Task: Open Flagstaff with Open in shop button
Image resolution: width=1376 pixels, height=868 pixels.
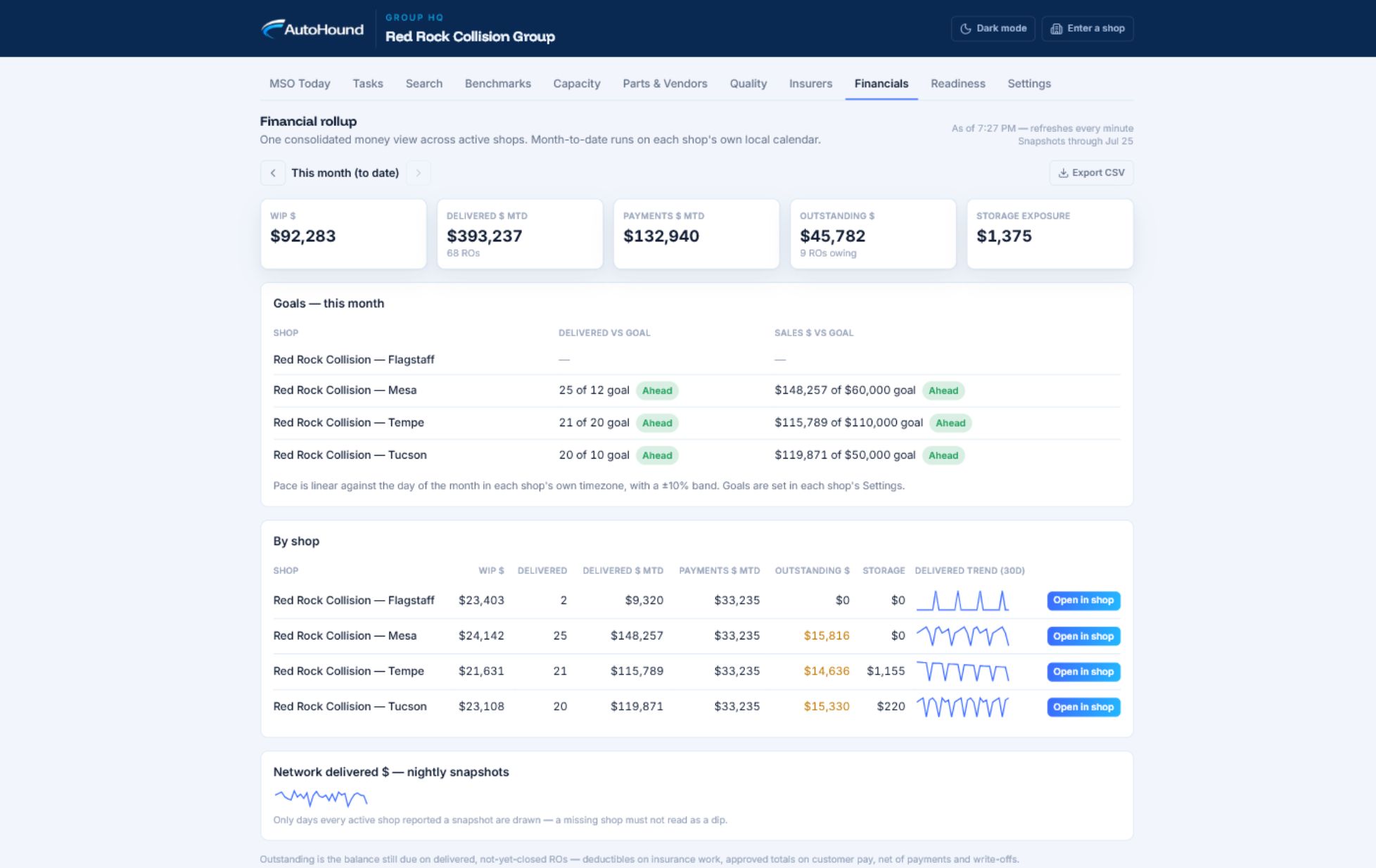Action: [x=1083, y=601]
